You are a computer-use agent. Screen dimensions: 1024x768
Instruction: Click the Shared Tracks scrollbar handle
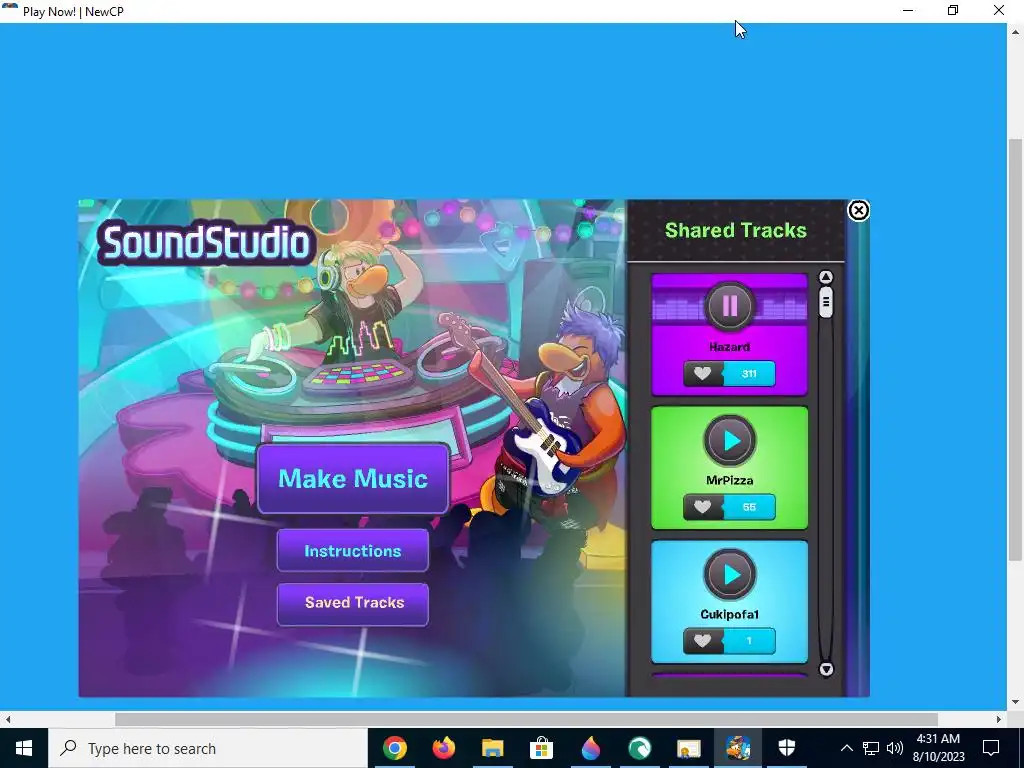[x=825, y=302]
